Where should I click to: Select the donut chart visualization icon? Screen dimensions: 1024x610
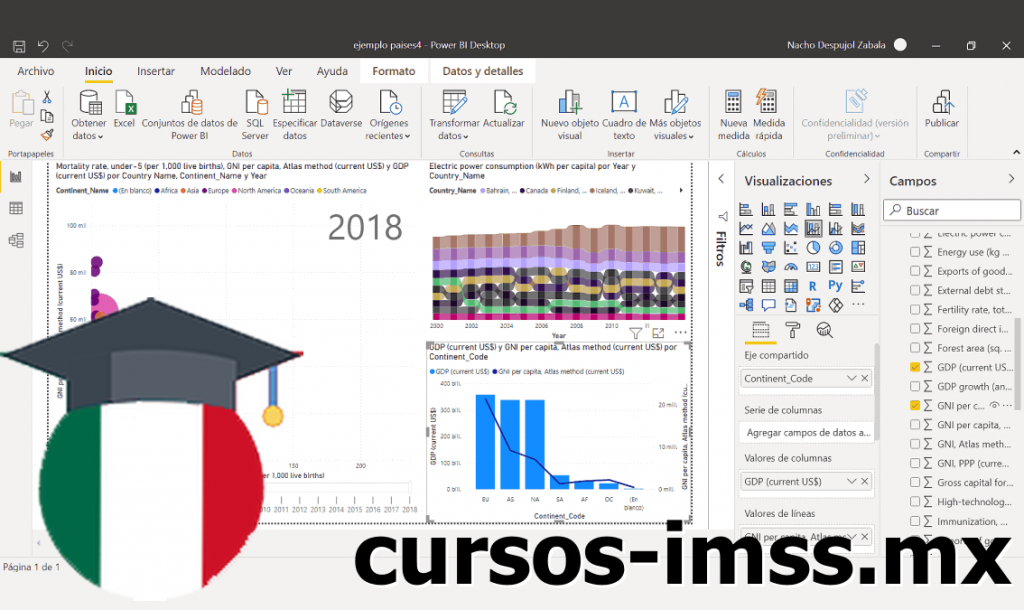[836, 248]
